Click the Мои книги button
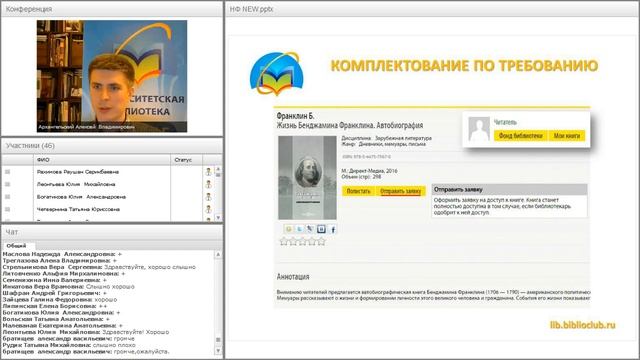Screen dimensions: 640x360 tap(567, 136)
